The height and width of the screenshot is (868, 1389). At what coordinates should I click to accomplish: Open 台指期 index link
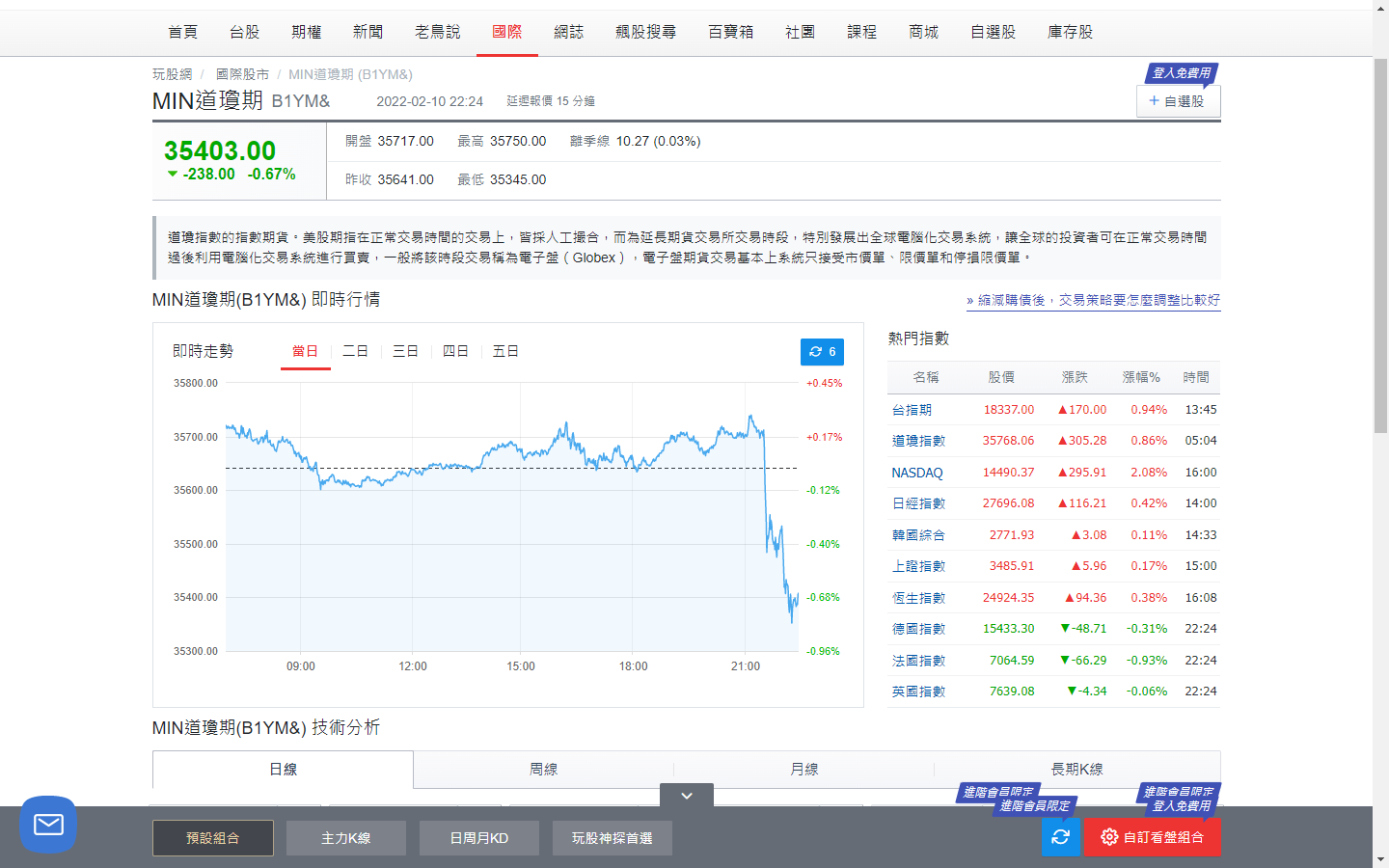pos(912,410)
